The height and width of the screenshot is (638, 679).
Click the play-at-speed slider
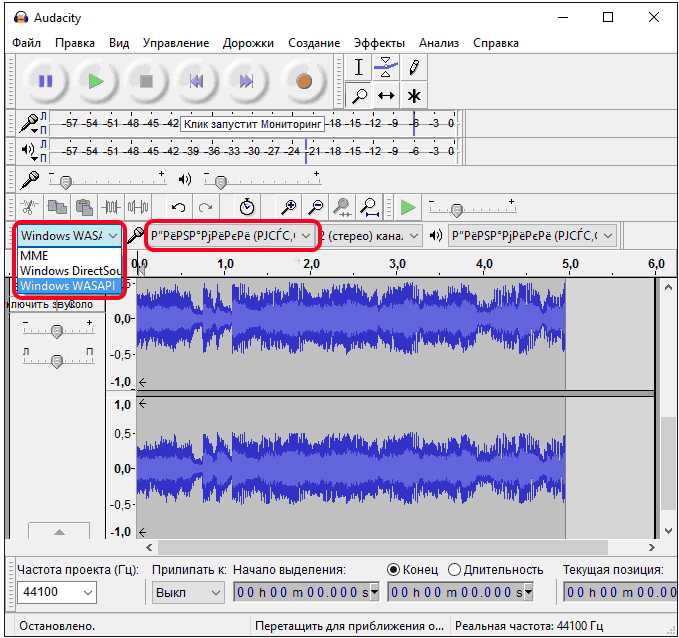pyautogui.click(x=472, y=207)
